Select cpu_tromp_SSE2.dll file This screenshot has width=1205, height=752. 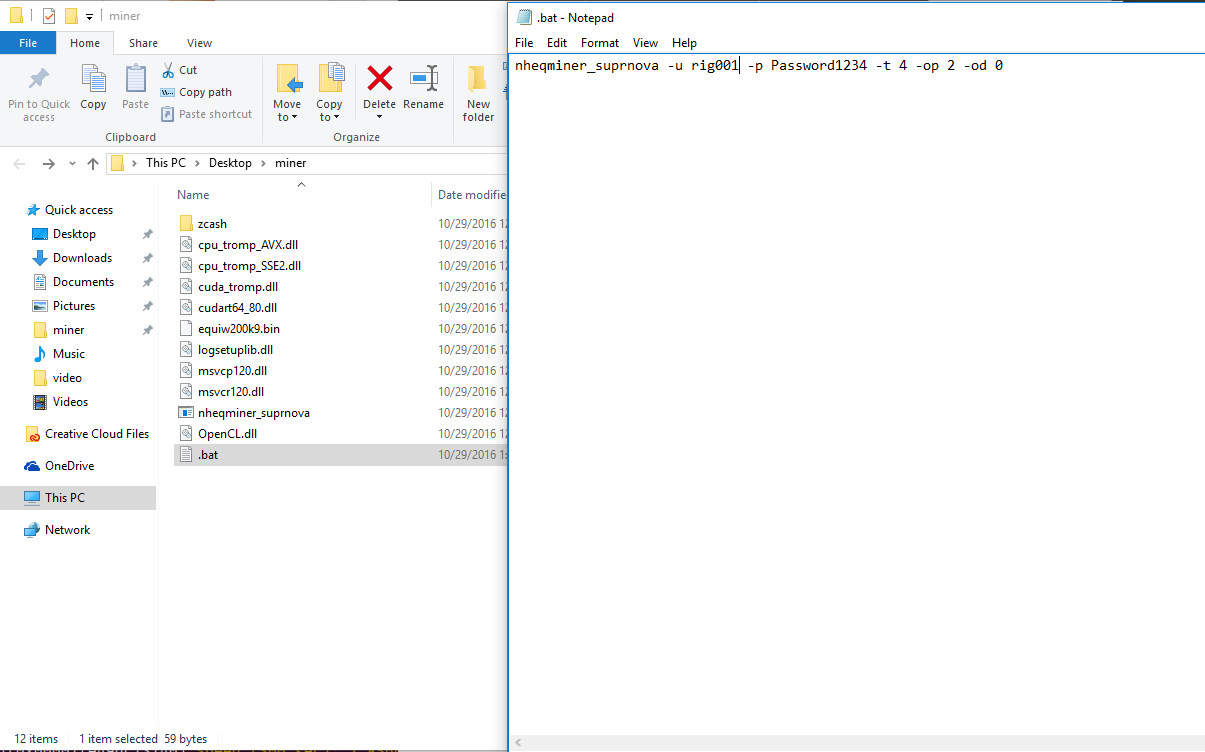pyautogui.click(x=249, y=266)
